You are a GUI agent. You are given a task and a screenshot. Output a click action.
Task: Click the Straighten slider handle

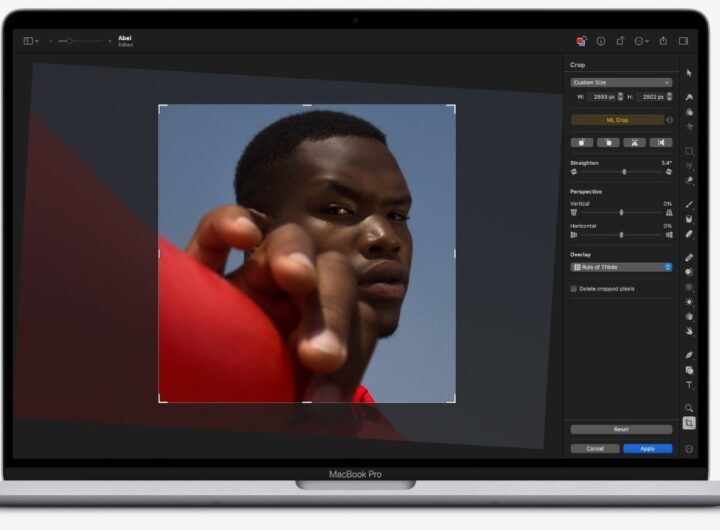(624, 172)
